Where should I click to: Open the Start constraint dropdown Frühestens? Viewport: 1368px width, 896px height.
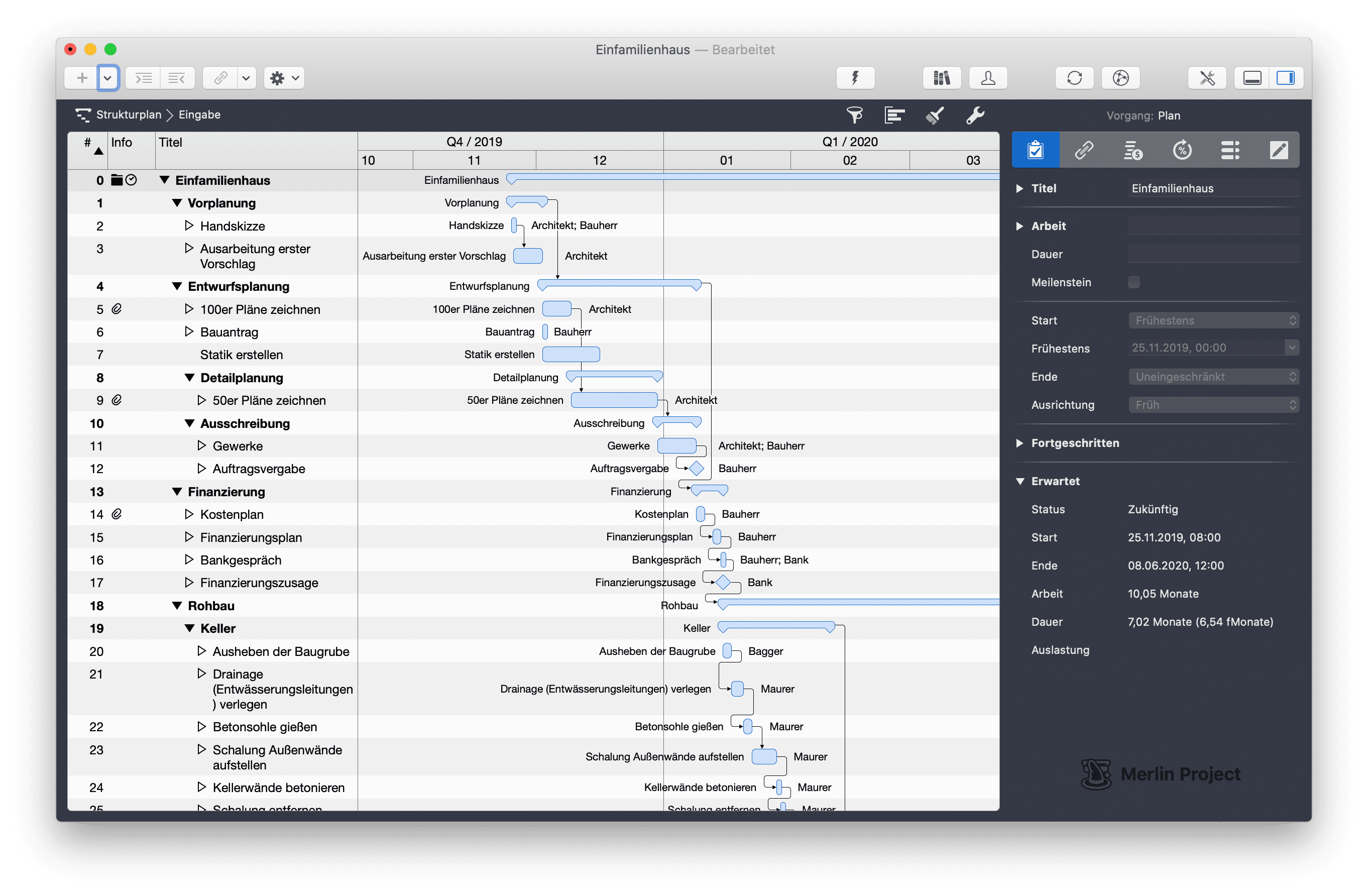click(x=1213, y=321)
